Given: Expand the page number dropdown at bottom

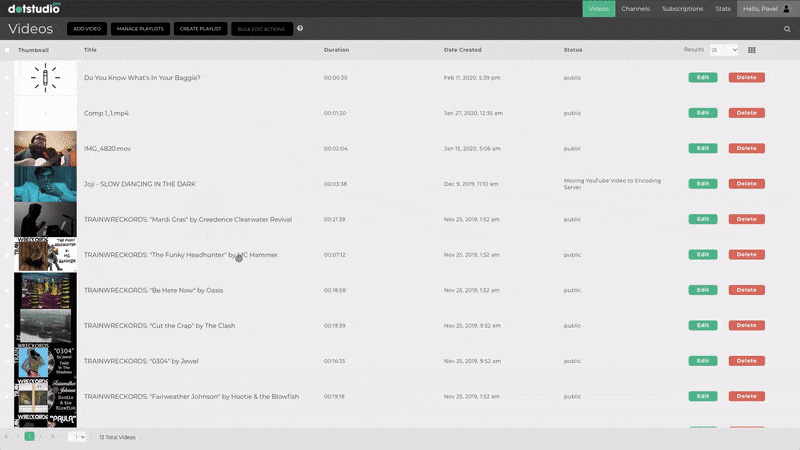Looking at the screenshot, I should (77, 437).
